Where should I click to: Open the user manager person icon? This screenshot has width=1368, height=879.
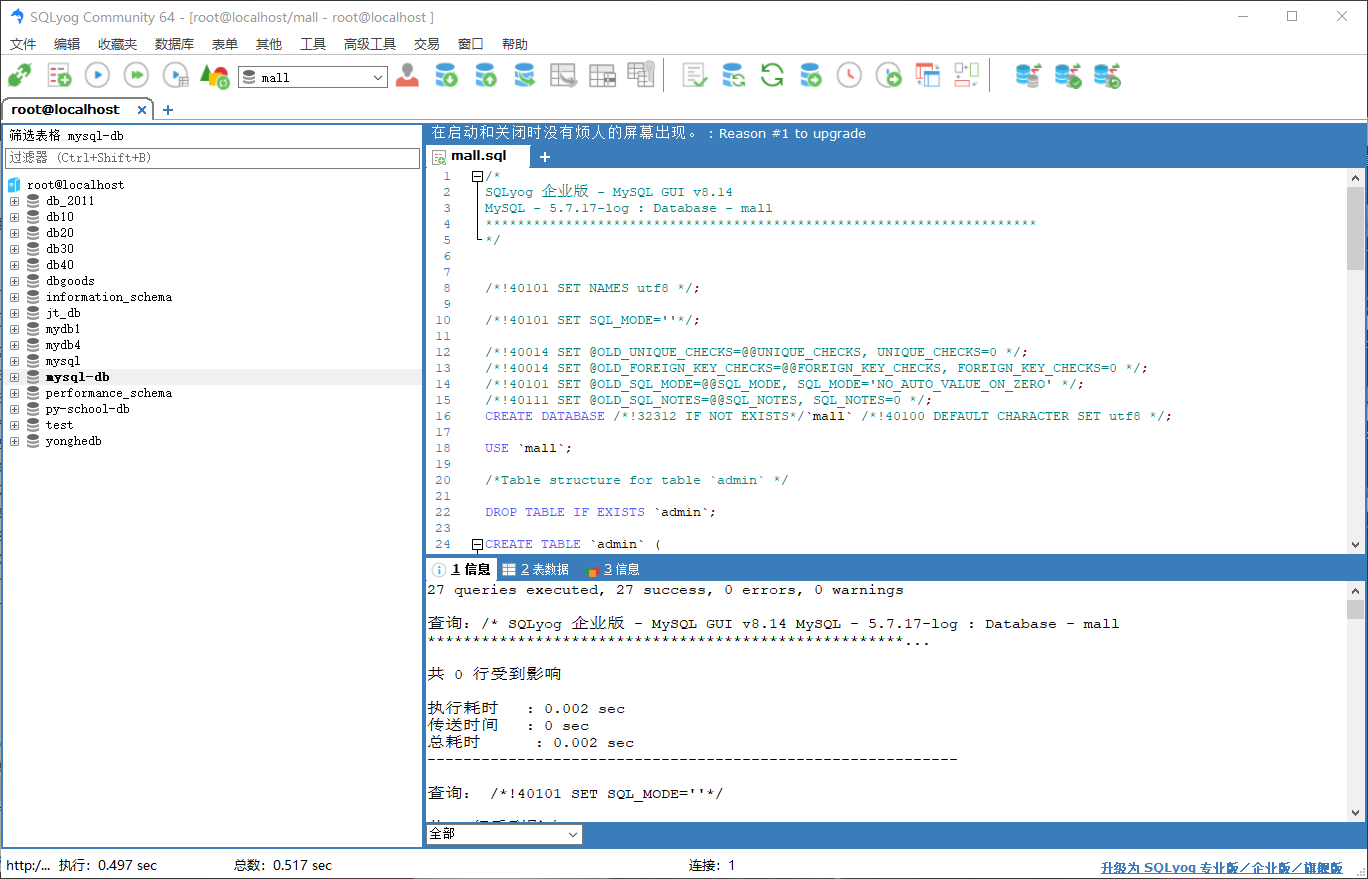(x=407, y=75)
